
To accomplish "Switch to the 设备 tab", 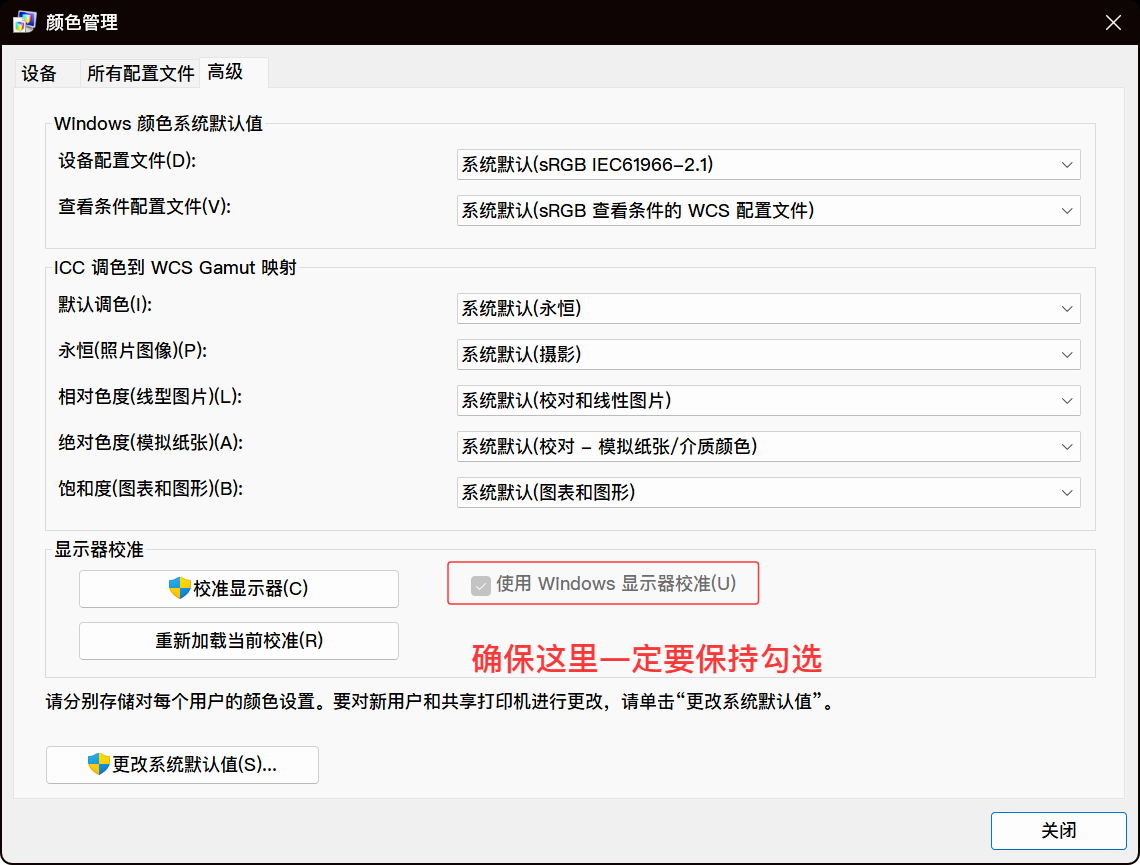I will click(40, 74).
